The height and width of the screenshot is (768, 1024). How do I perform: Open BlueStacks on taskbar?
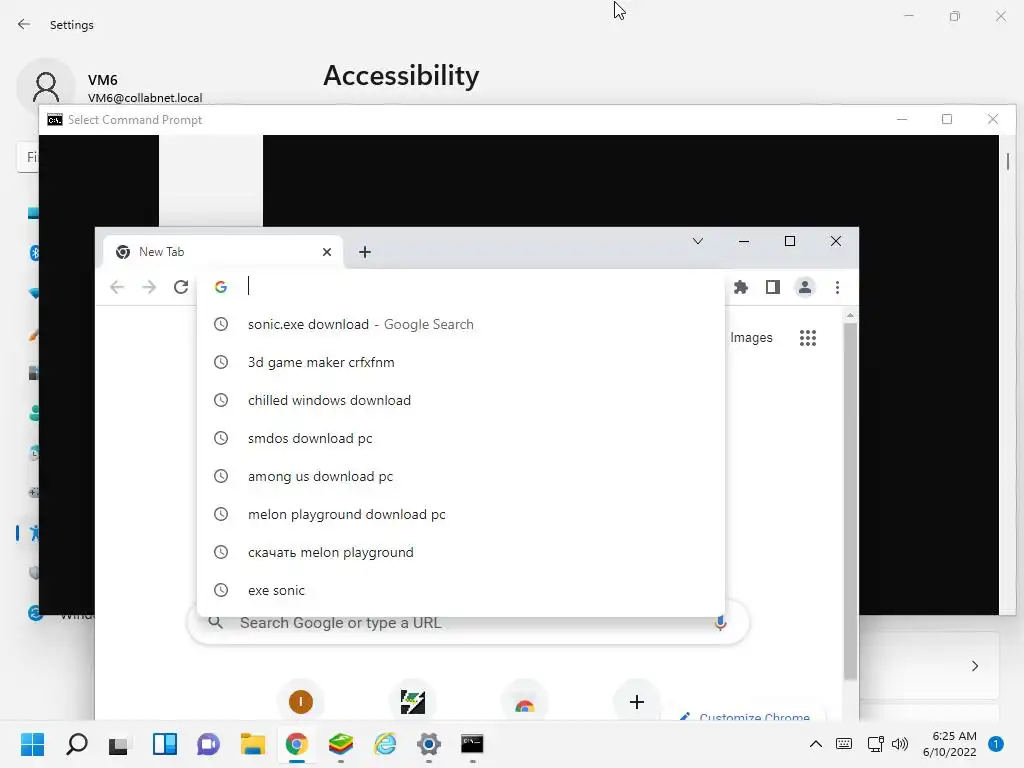[341, 744]
